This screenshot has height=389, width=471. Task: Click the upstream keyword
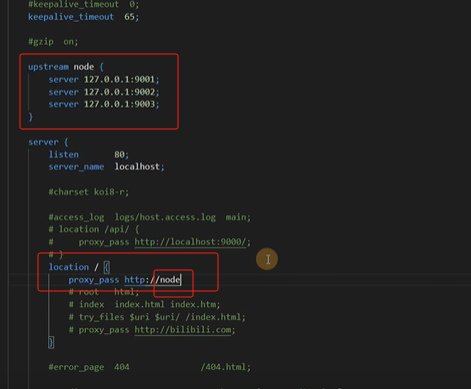click(x=48, y=67)
